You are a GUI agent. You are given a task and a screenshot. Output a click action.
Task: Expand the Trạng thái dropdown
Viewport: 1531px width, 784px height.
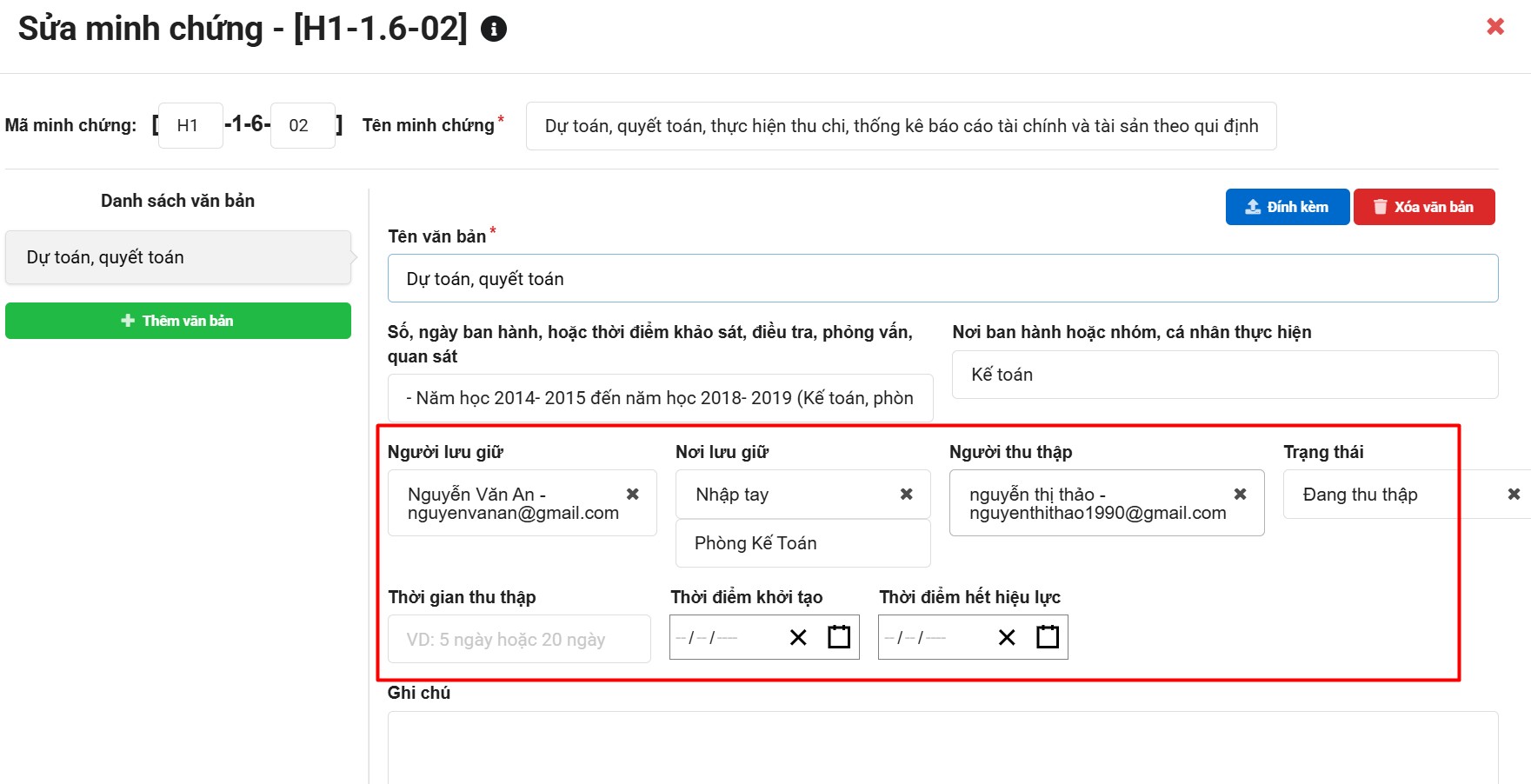(x=1391, y=495)
